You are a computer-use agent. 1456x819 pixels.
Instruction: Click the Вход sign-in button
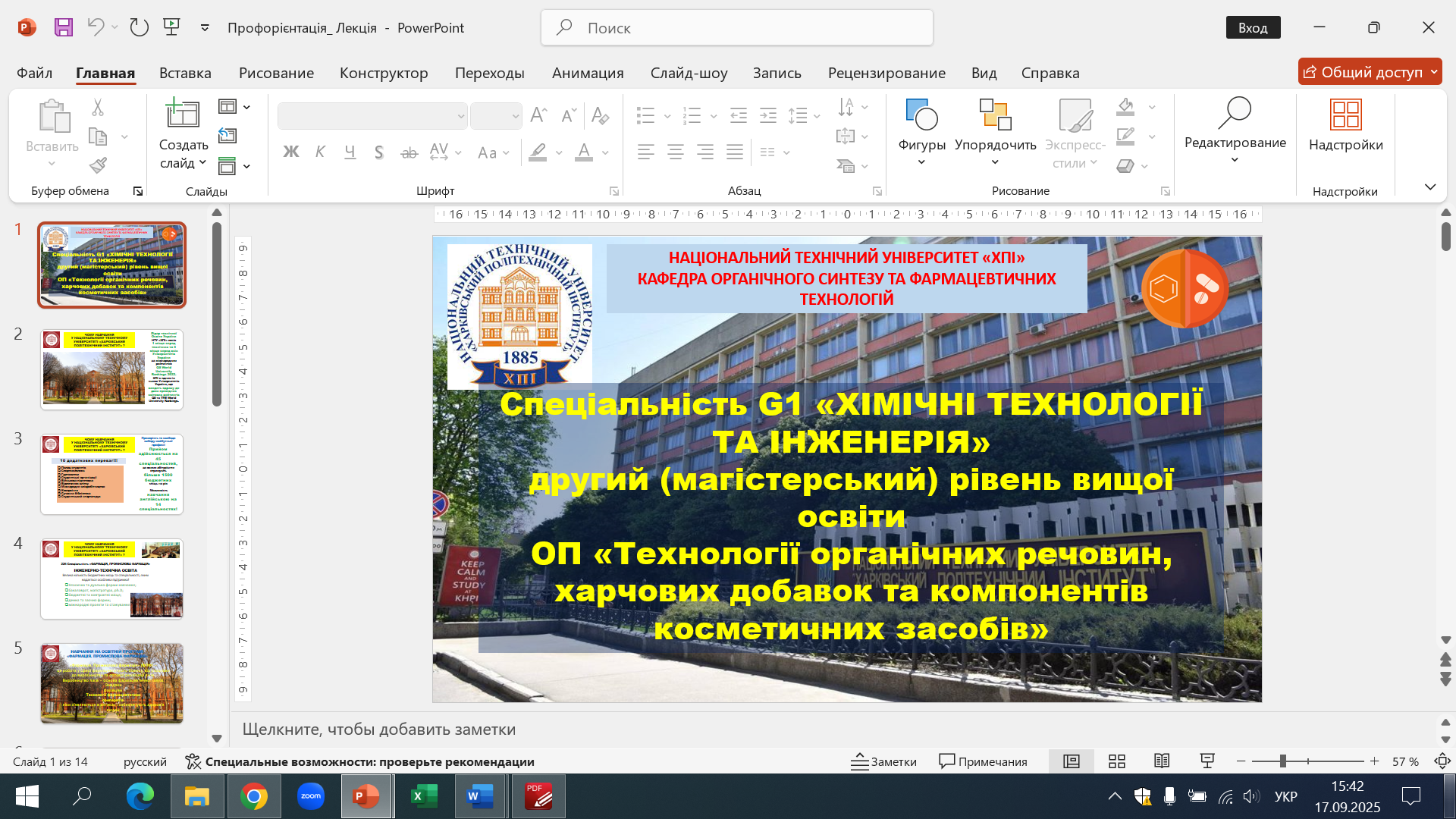point(1253,27)
